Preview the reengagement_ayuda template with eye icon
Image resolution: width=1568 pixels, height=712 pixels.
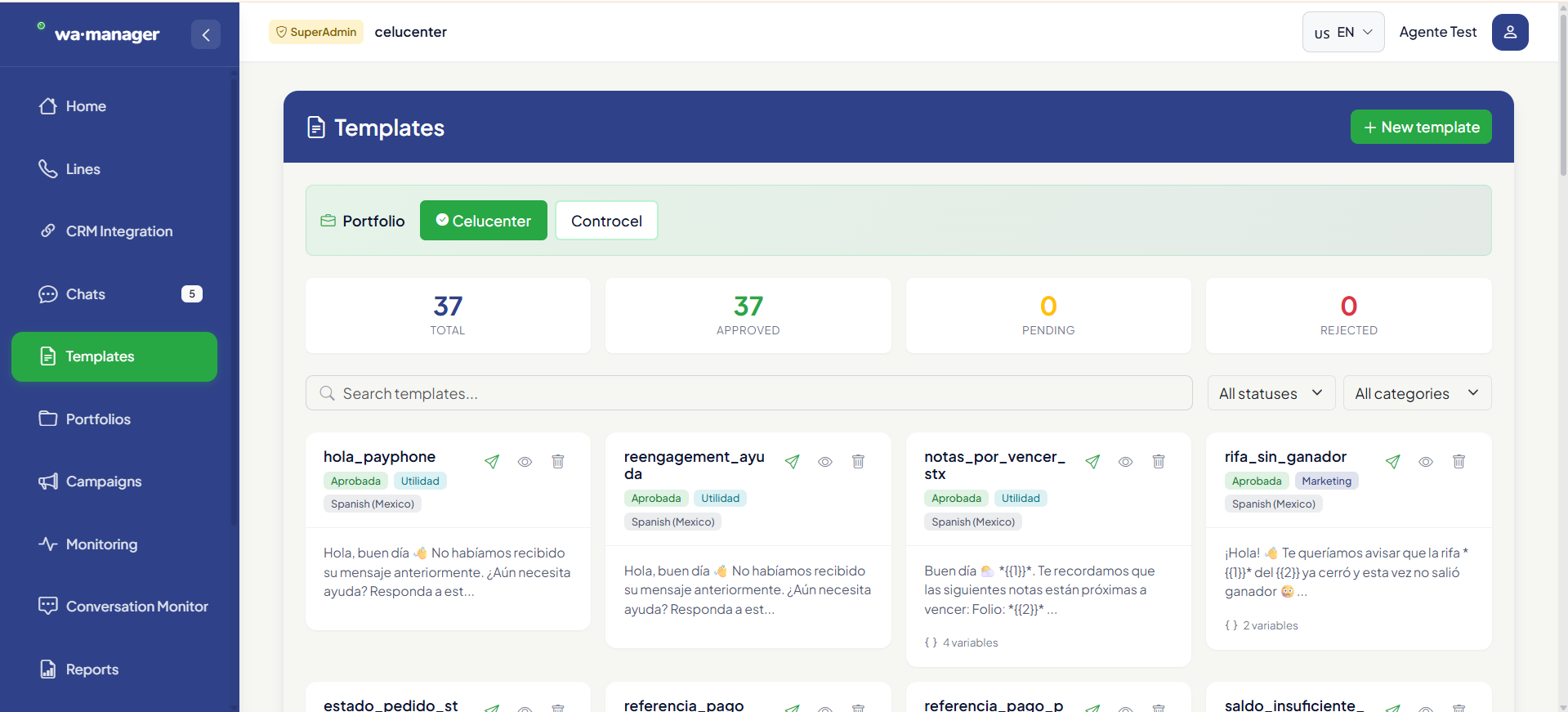(x=825, y=462)
